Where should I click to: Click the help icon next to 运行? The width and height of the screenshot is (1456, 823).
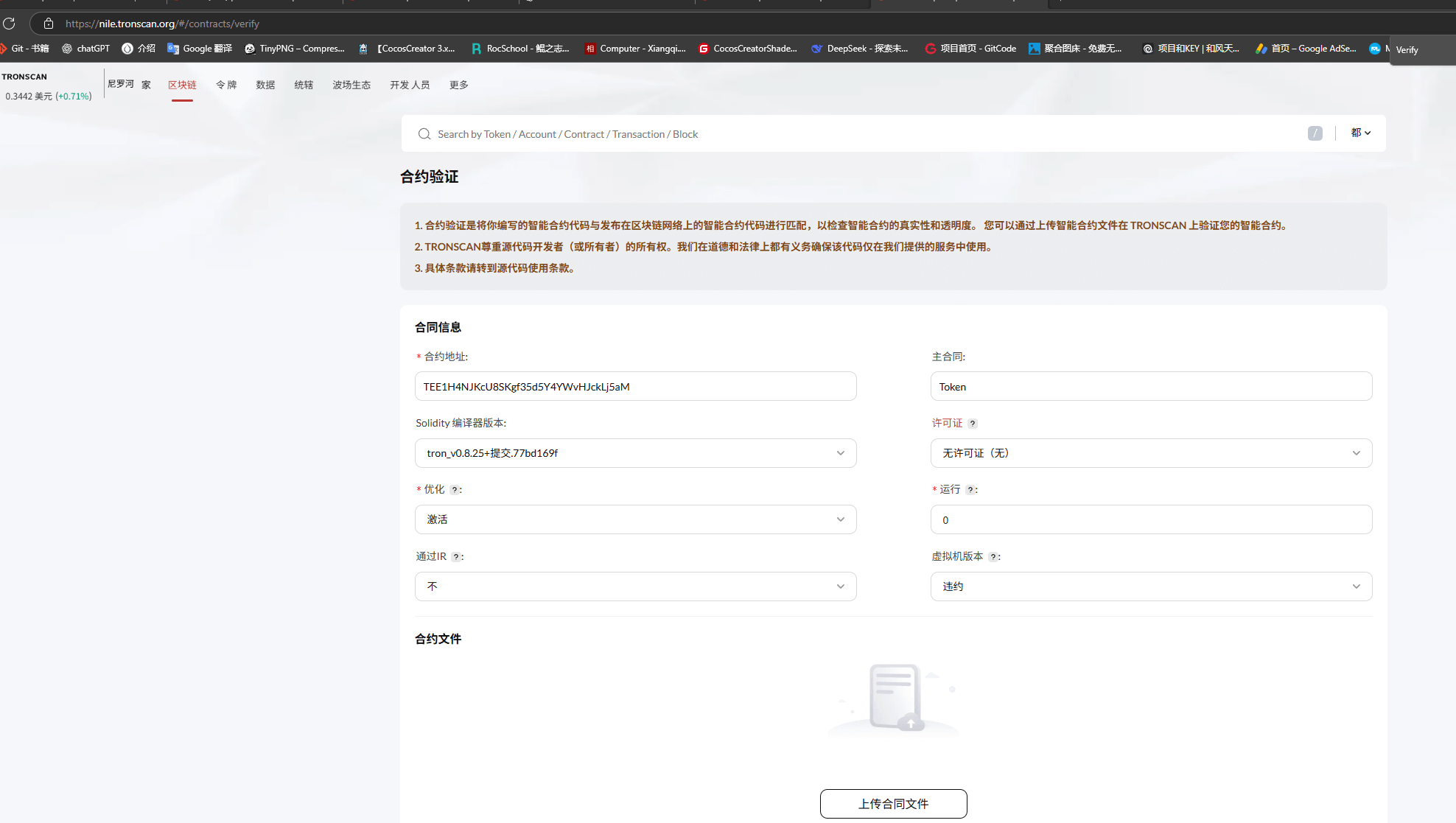tap(970, 490)
